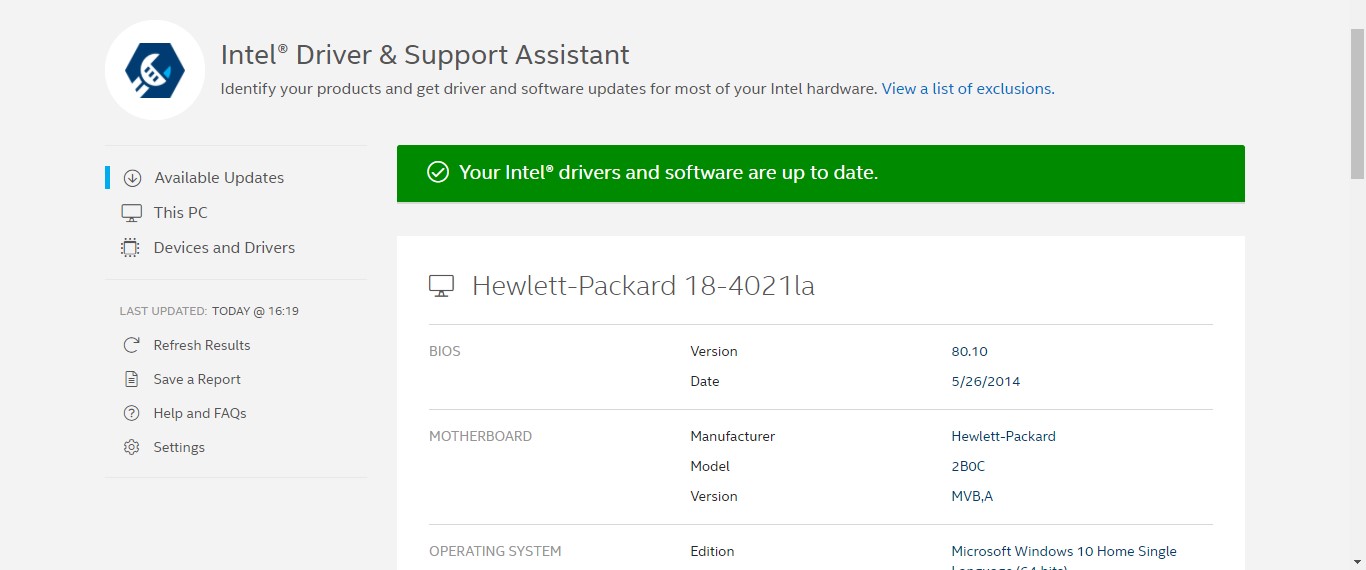Click the checkmark icon in green banner
This screenshot has height=570, width=1366.
[x=438, y=173]
